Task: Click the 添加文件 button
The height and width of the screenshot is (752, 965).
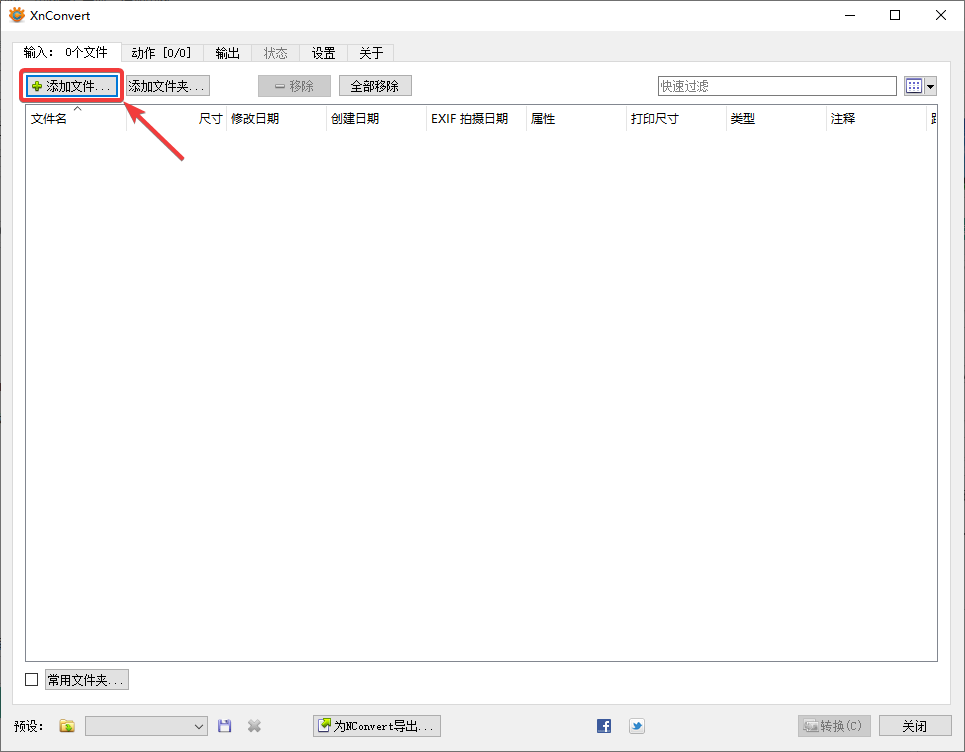Action: tap(70, 85)
